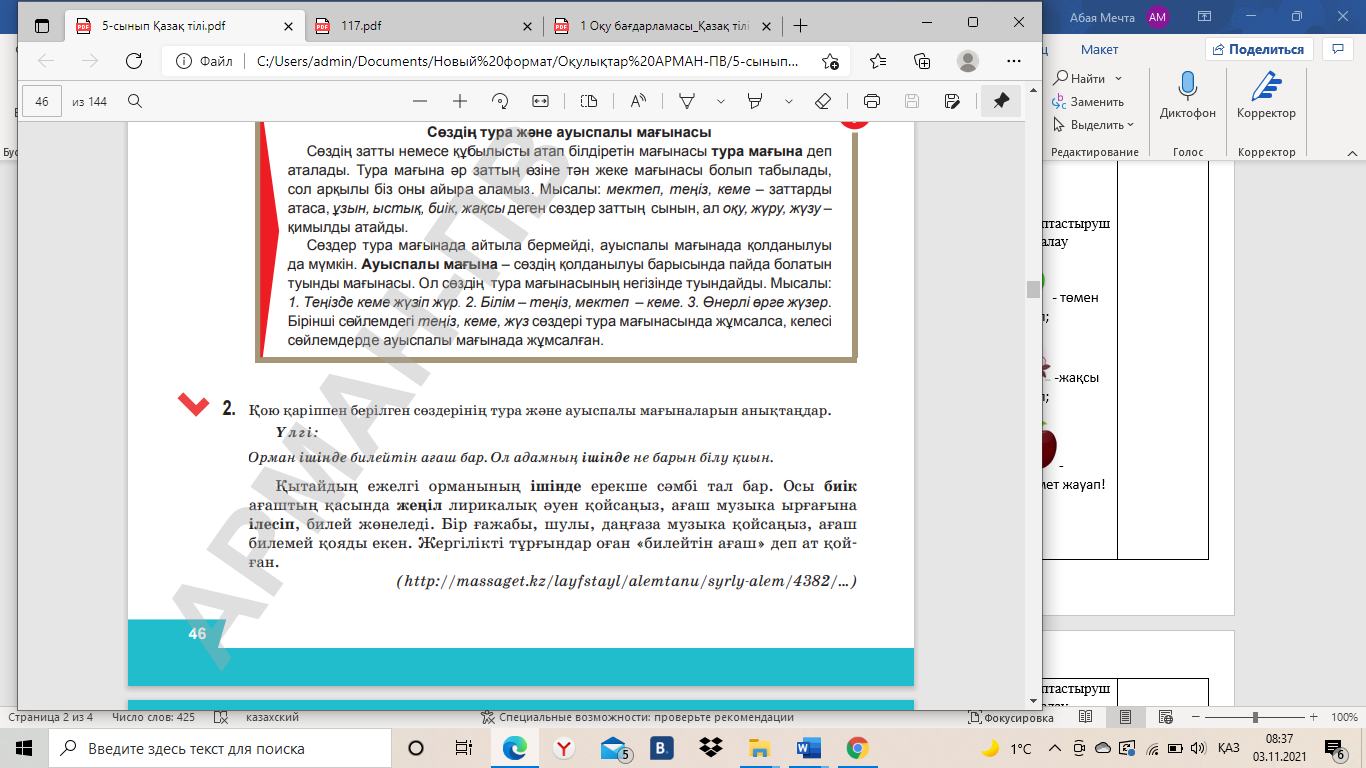Open Word zoom level 100% dialog
This screenshot has height=768, width=1366.
click(1343, 717)
